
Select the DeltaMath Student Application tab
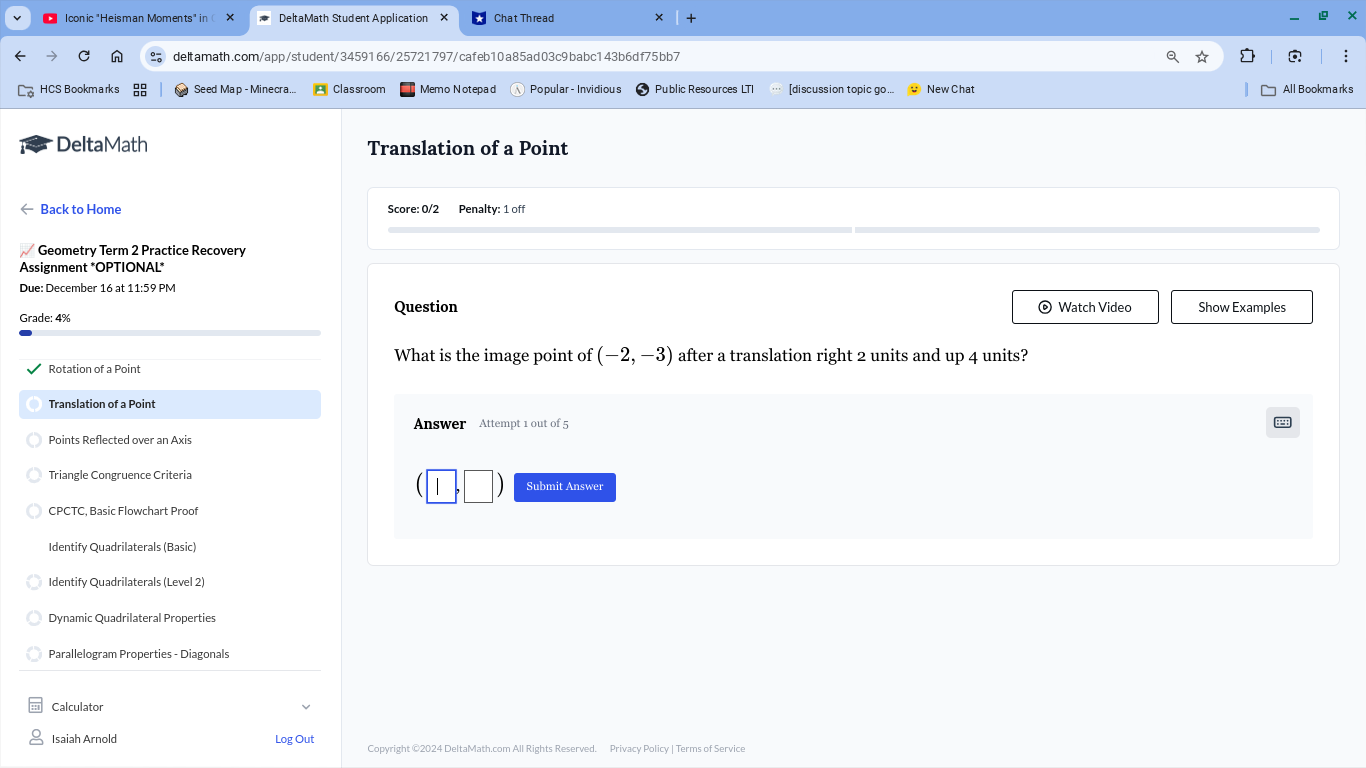coord(353,18)
